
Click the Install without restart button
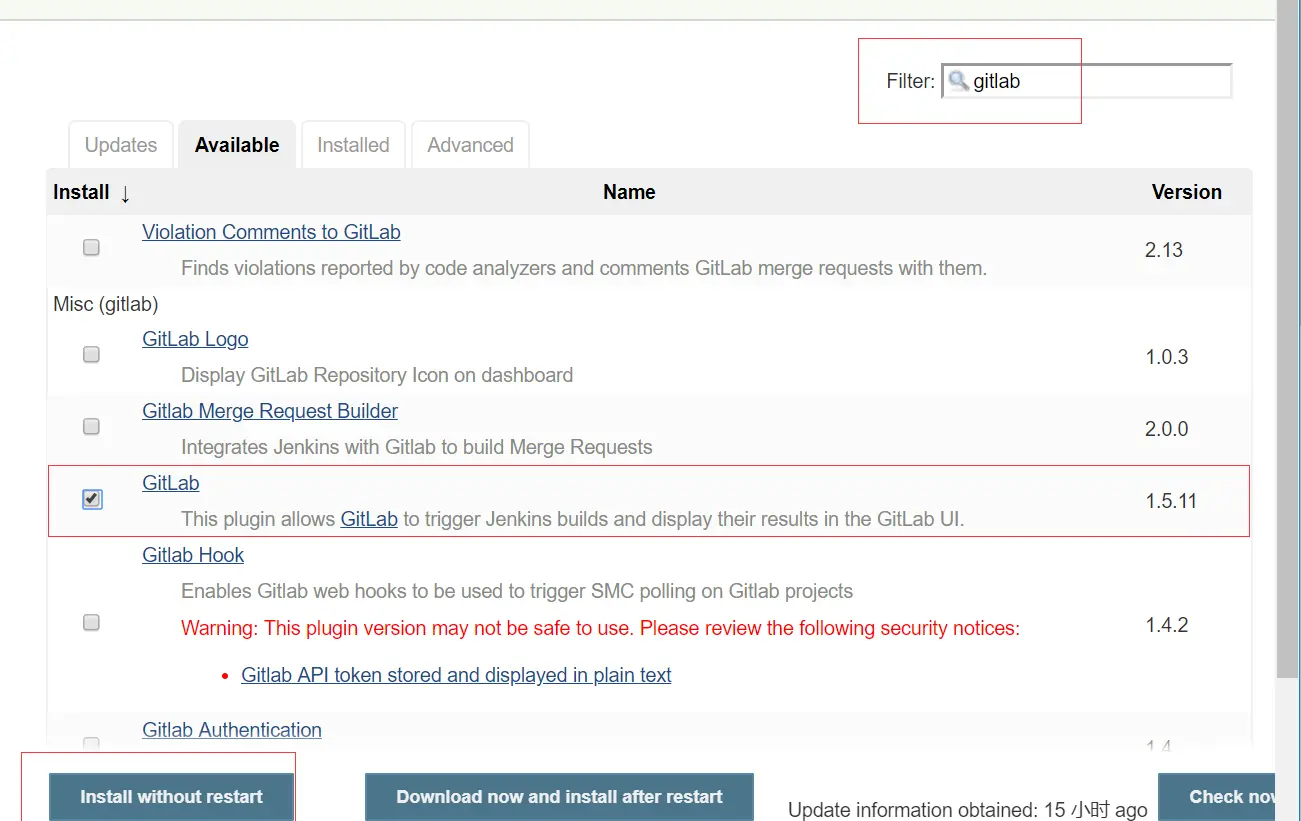pyautogui.click(x=171, y=797)
